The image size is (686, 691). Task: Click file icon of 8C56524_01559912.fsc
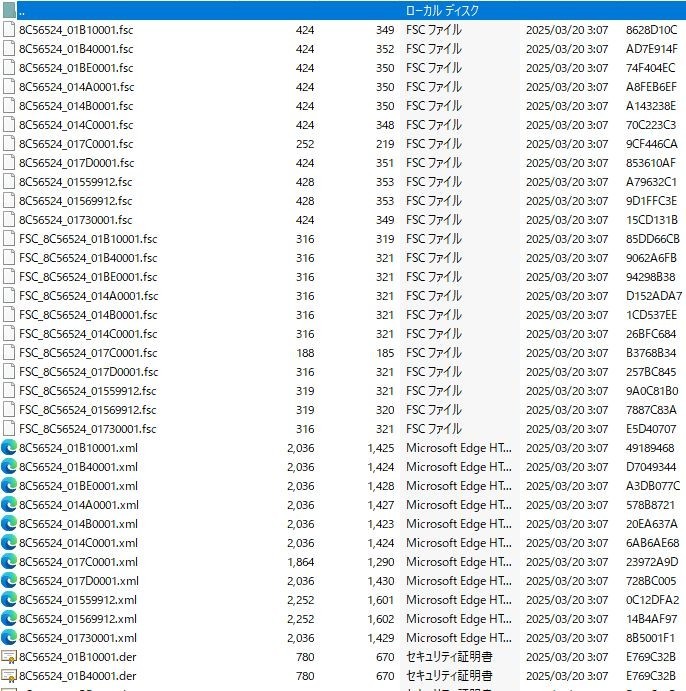tap(9, 182)
